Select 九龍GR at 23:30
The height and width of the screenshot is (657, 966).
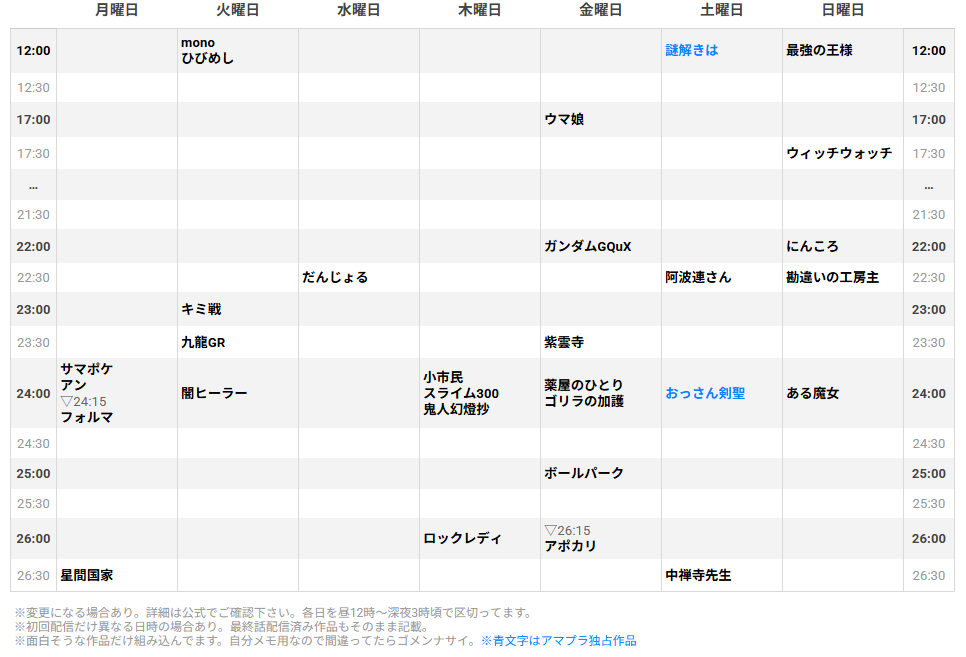[x=203, y=343]
